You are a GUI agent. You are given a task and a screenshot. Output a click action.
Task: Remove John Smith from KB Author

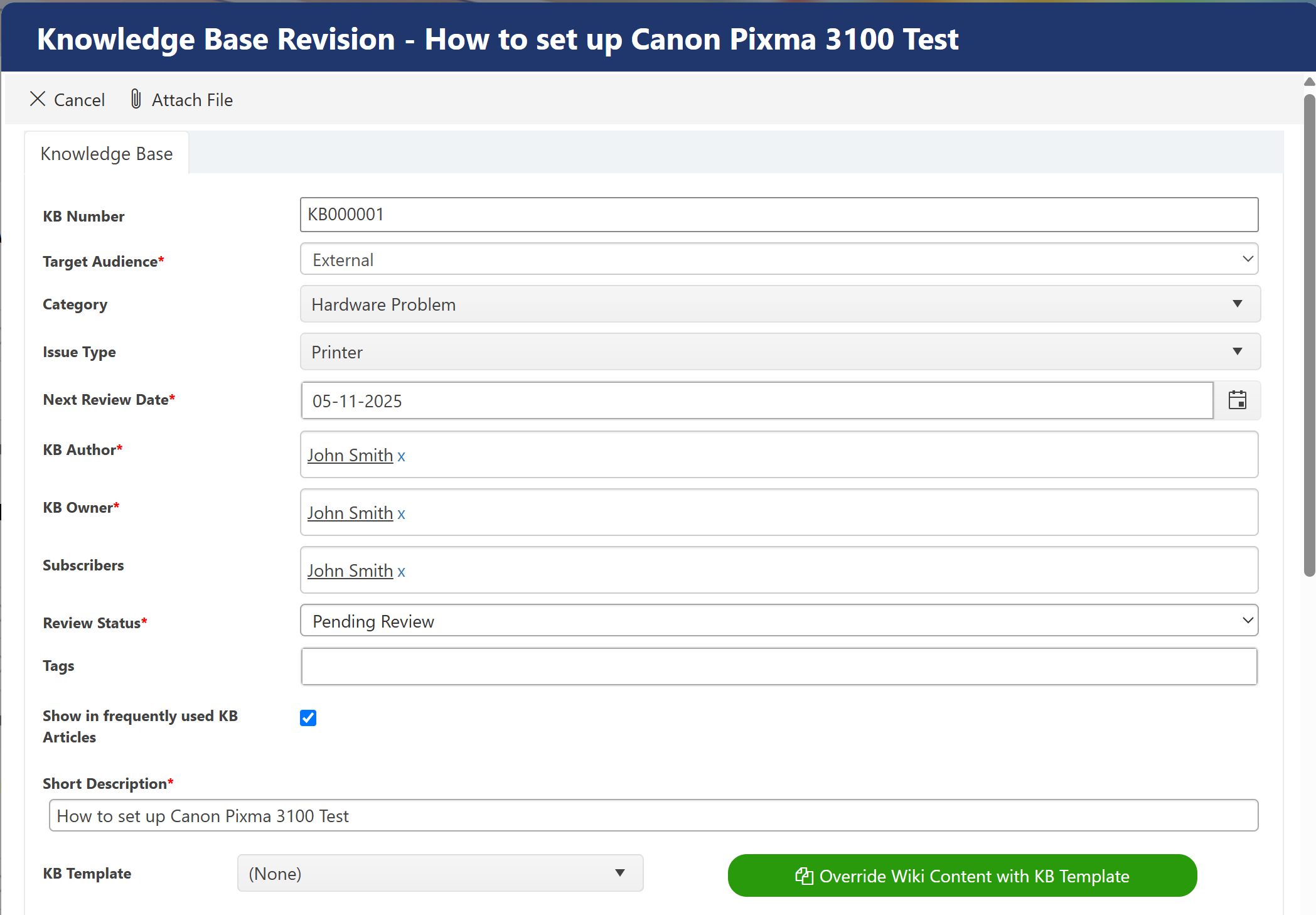click(x=401, y=457)
